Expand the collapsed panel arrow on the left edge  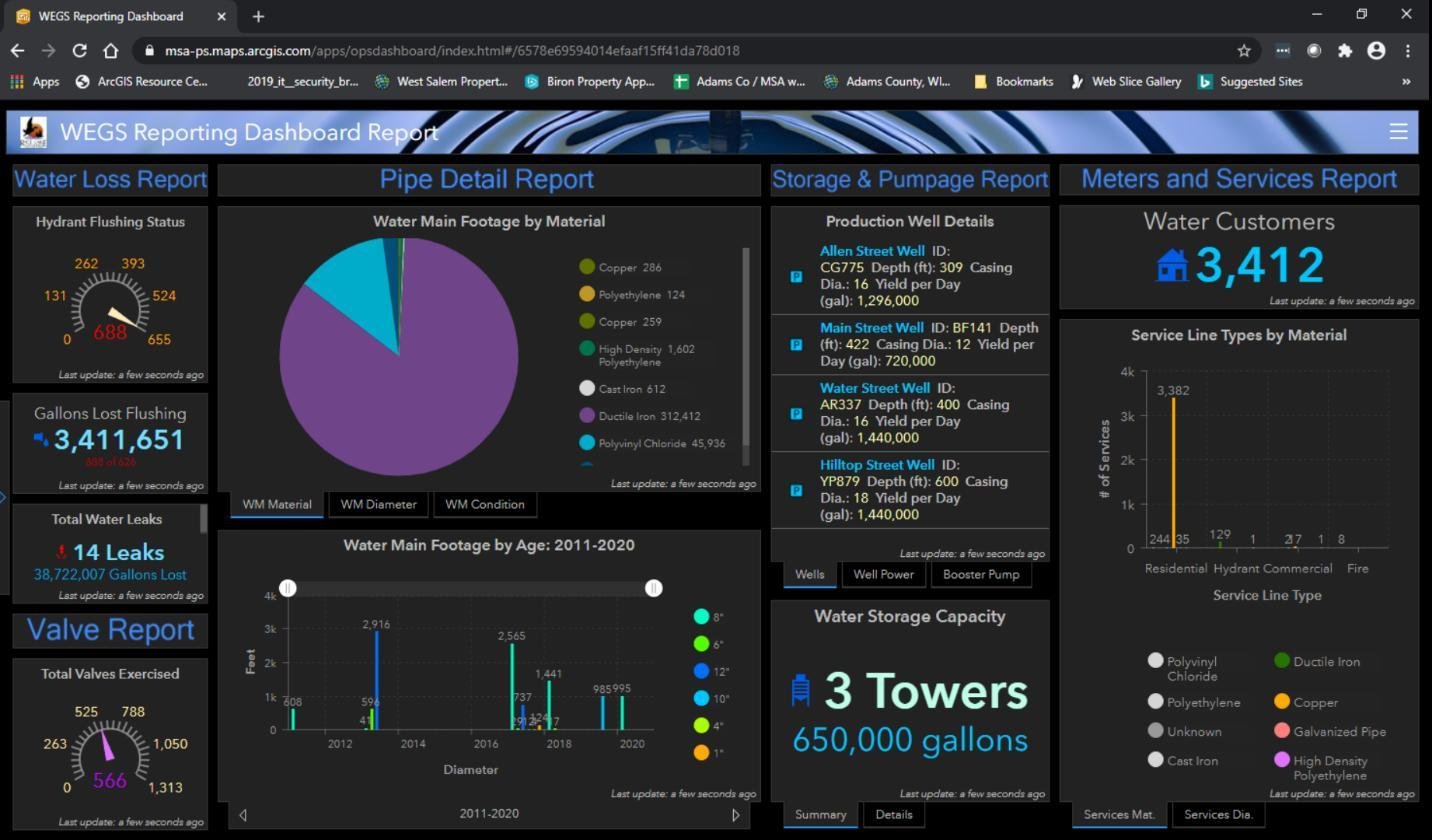[x=4, y=496]
